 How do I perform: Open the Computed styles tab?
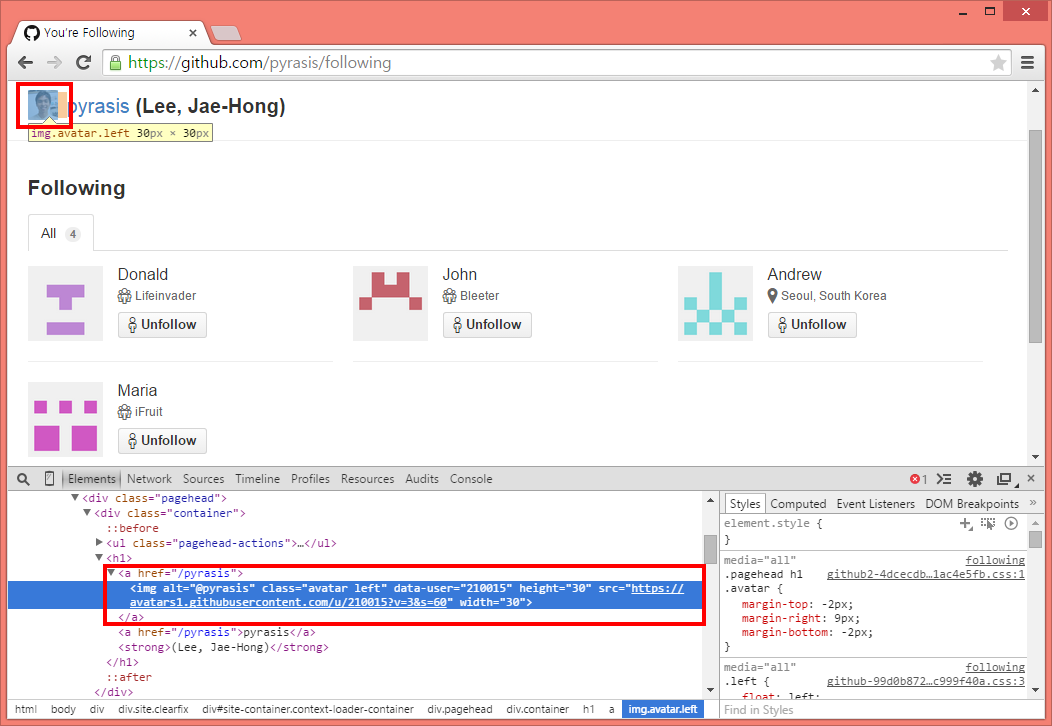[x=798, y=504]
